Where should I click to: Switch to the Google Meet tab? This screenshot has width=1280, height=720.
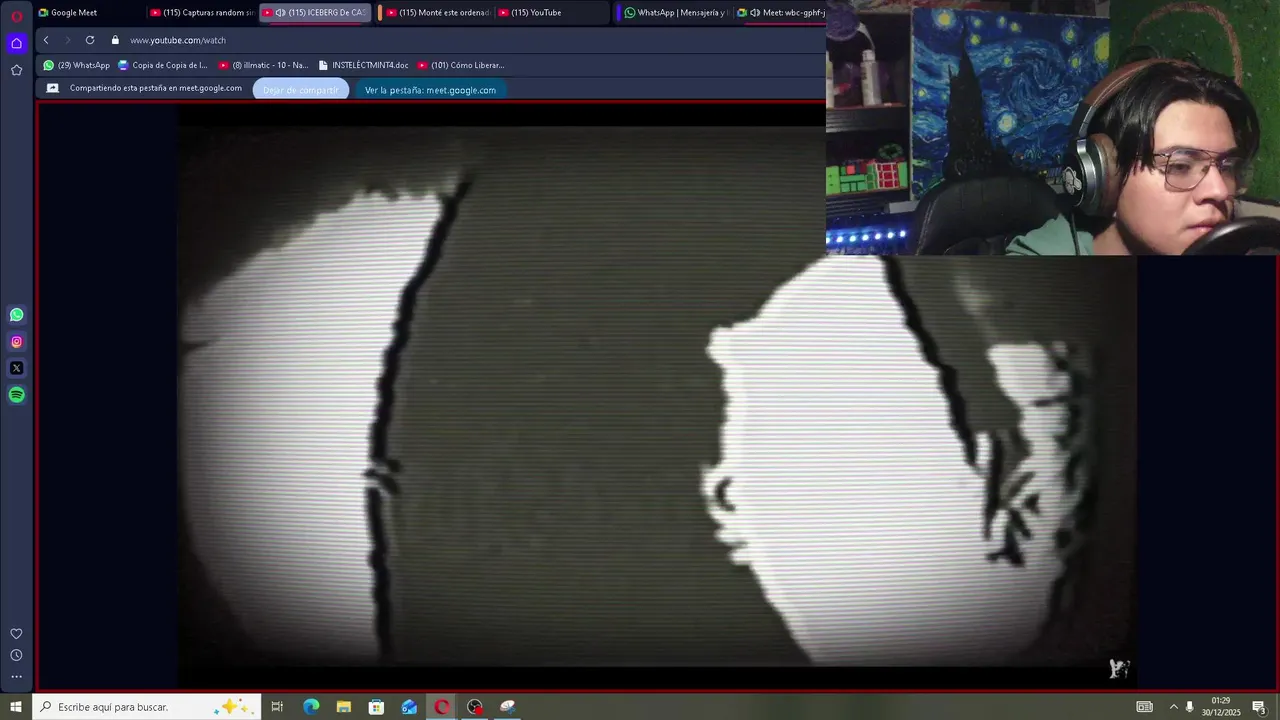pos(88,13)
